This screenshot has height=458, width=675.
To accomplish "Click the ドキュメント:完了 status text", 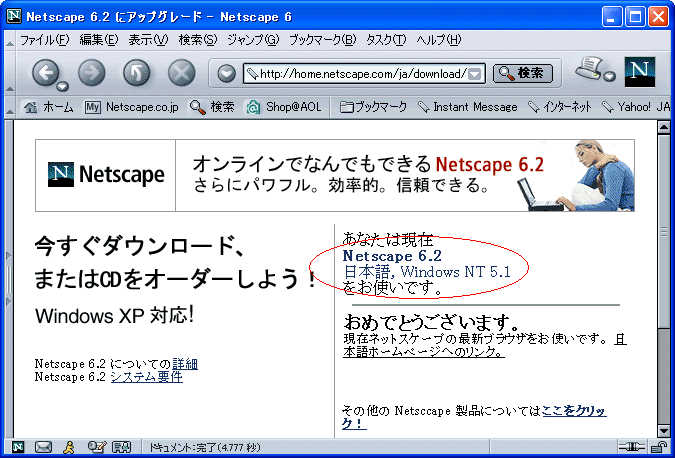I will [x=205, y=448].
